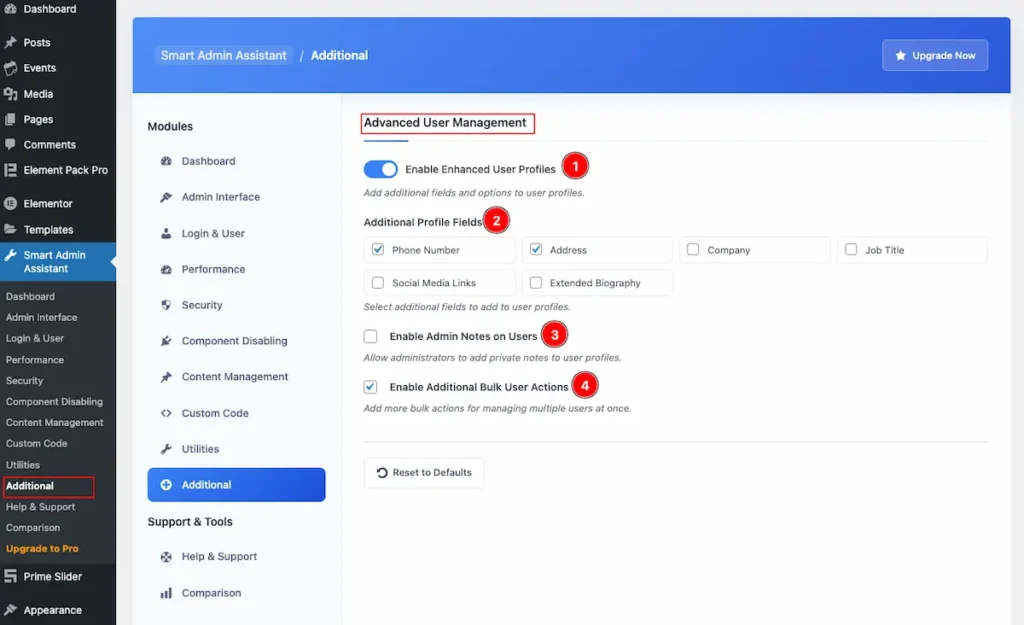Click the Custom Code brackets icon
The width and height of the screenshot is (1024, 625).
coord(167,413)
